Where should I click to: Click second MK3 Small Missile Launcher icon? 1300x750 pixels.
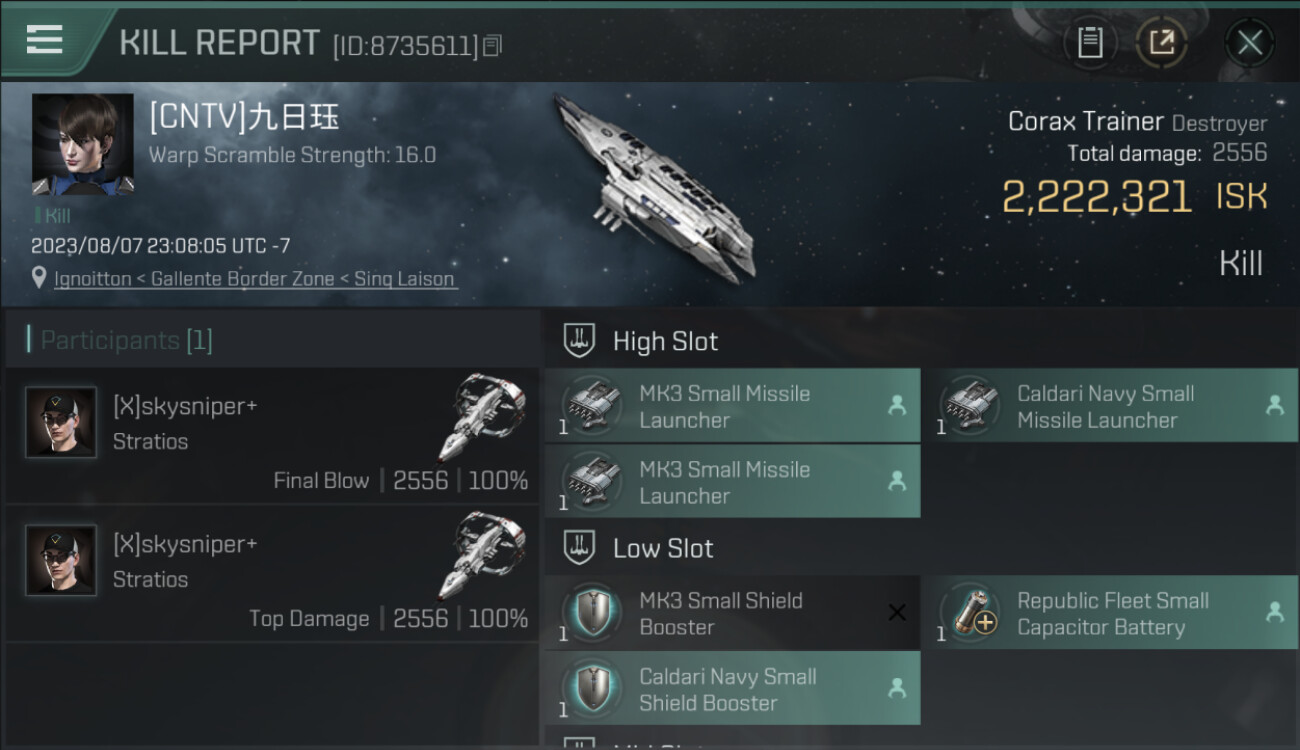[594, 481]
